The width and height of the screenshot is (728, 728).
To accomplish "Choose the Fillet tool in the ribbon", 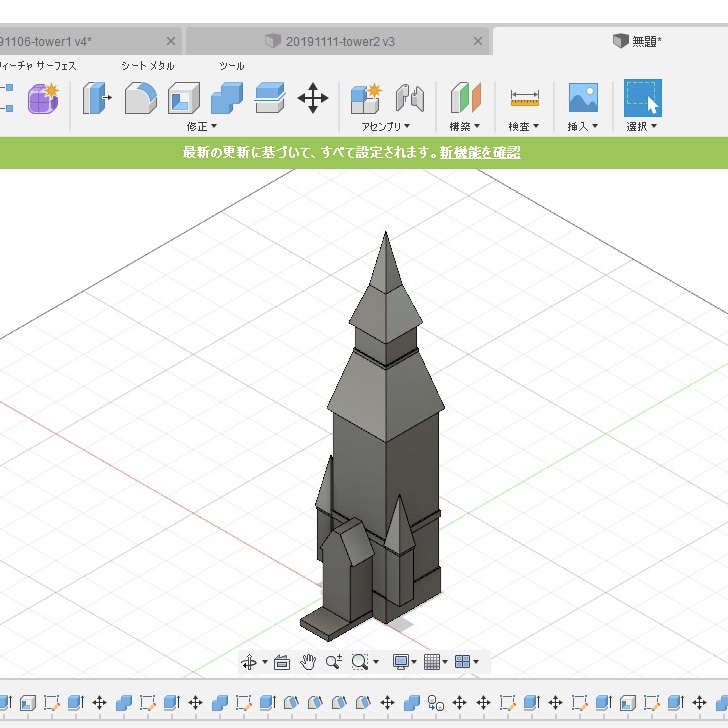I will pos(141,98).
